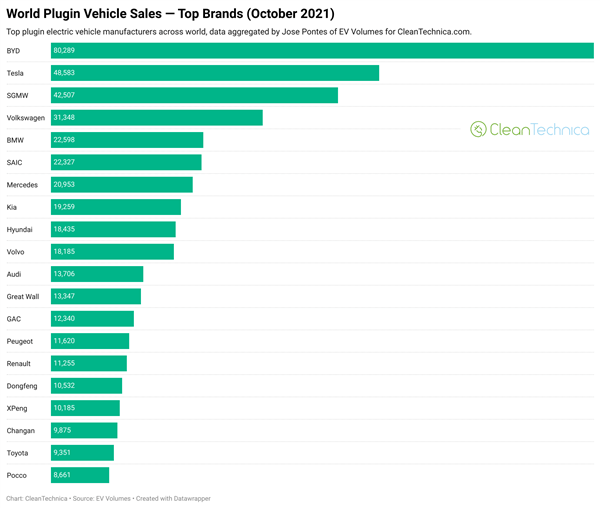Viewport: 600px width, 508px height.
Task: Select the XPeng bar with 10,185
Action: coord(85,408)
